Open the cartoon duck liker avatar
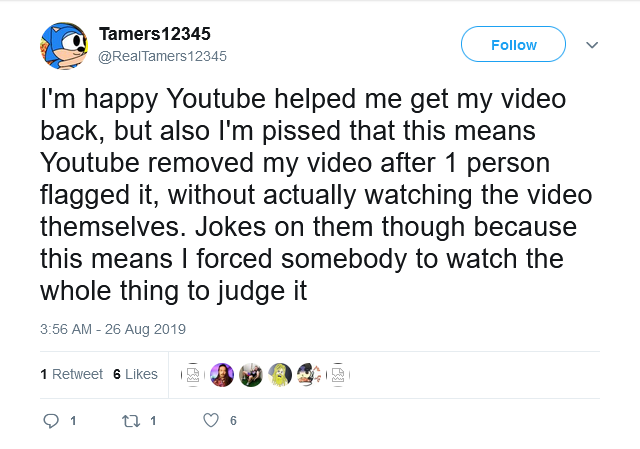Viewport: 640px width, 449px height. tap(308, 374)
